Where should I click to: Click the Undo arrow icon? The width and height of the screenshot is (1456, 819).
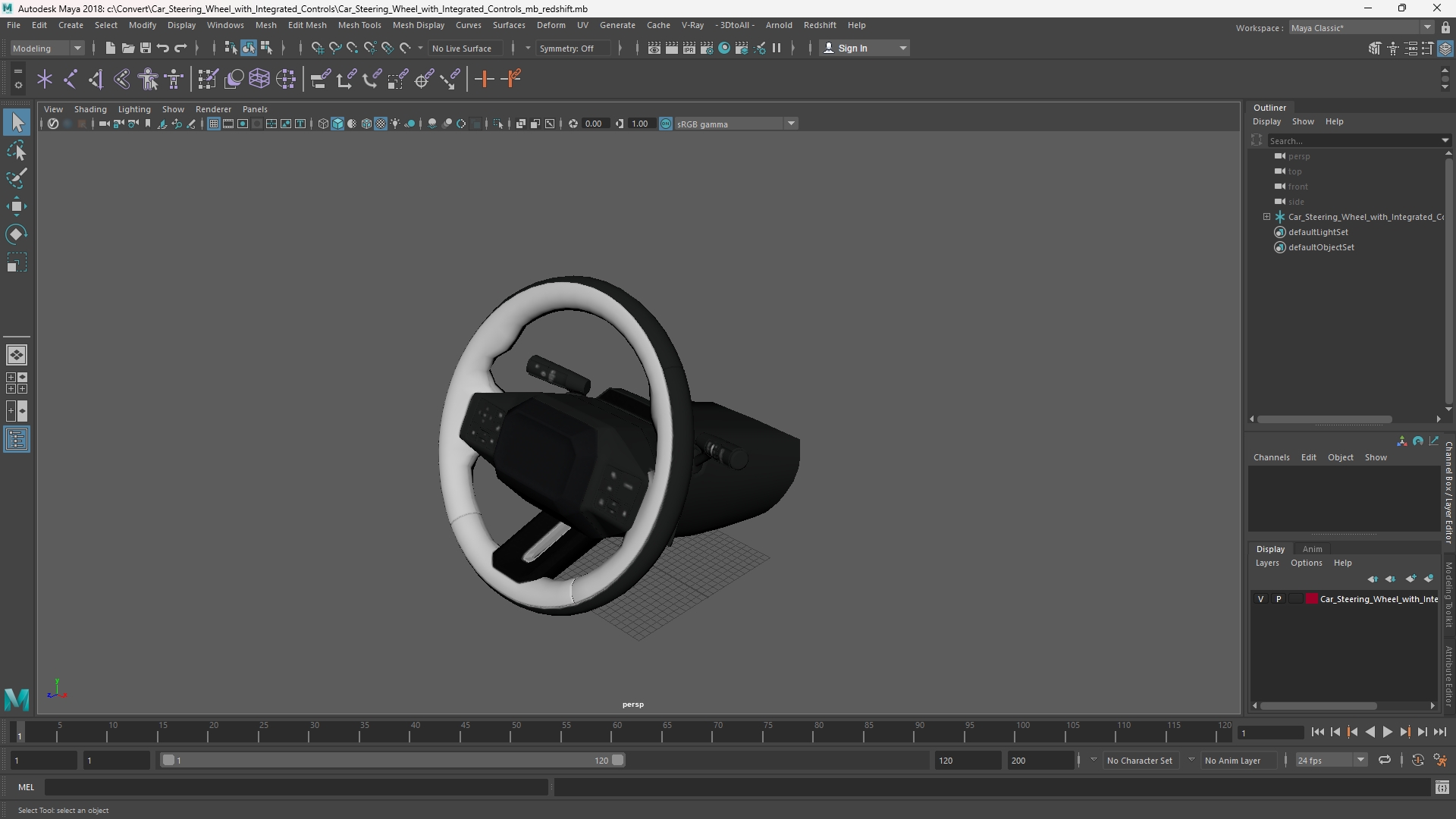click(x=163, y=48)
